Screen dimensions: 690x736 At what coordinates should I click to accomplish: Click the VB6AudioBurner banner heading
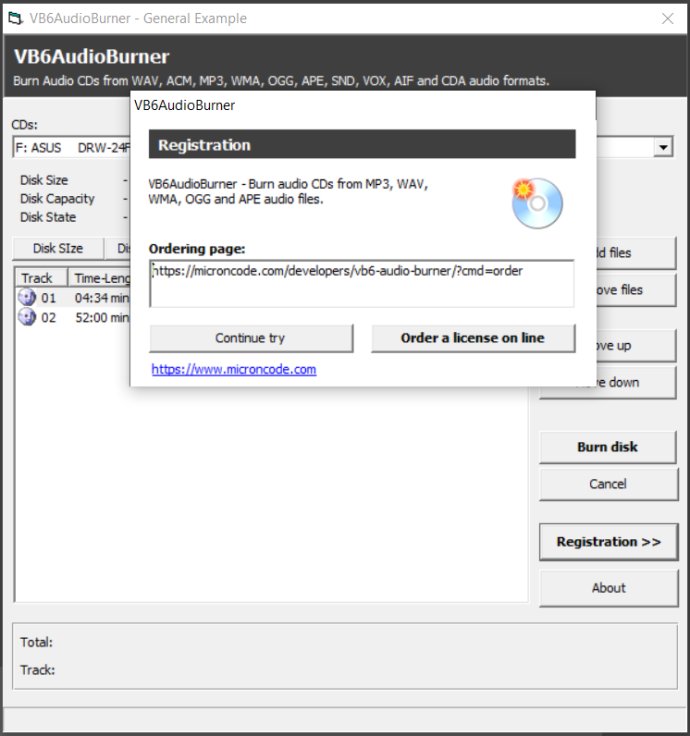[92, 57]
